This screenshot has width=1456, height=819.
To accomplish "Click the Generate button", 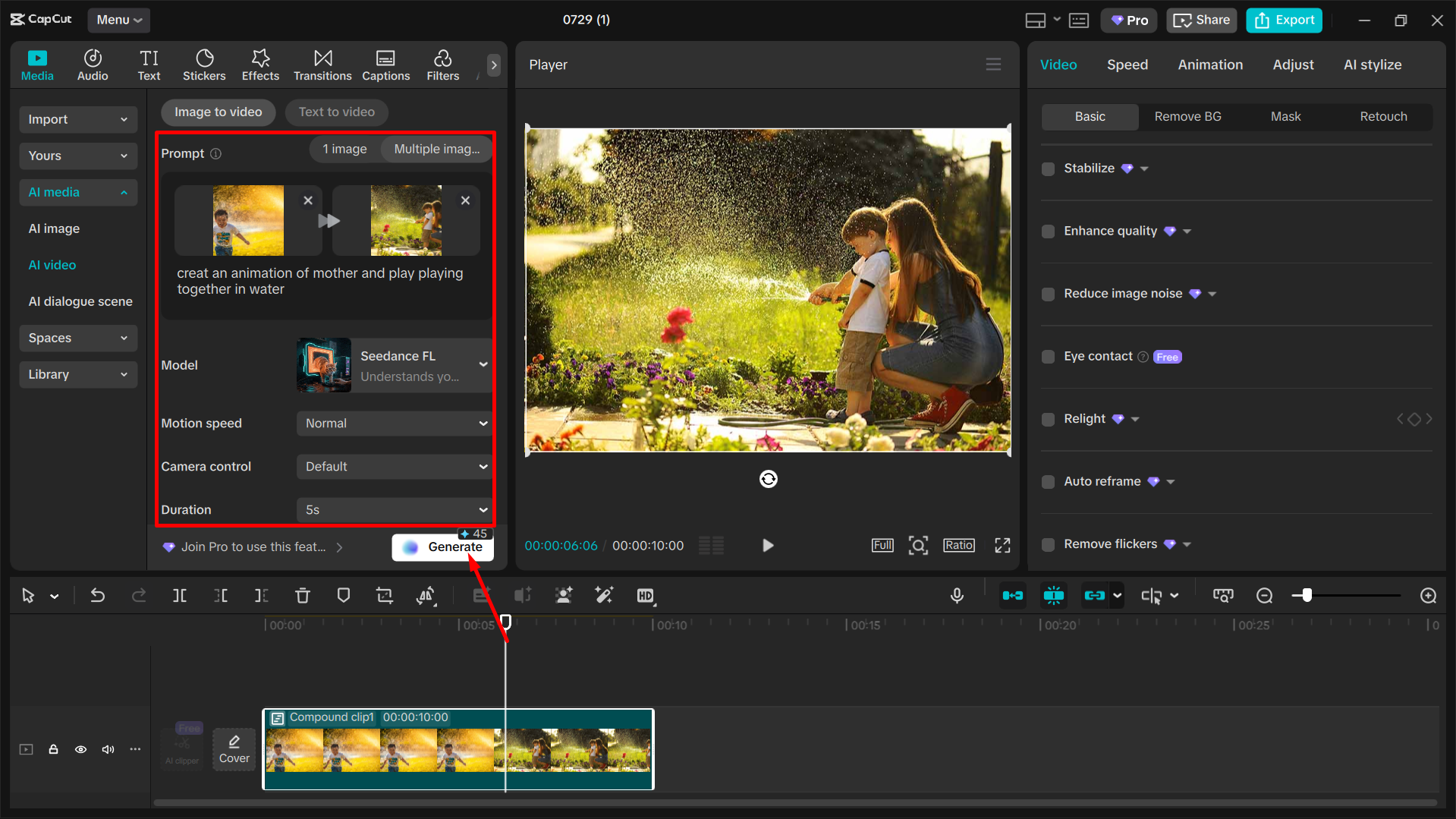I will pyautogui.click(x=443, y=547).
